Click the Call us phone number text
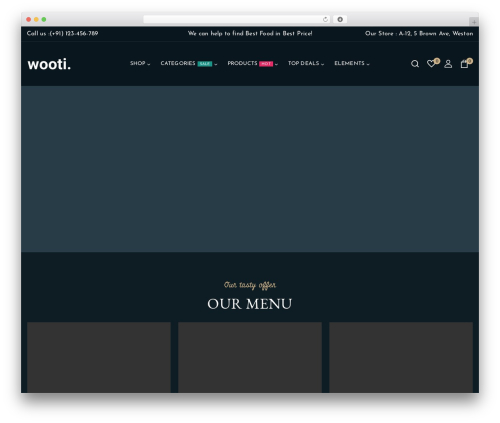 tap(62, 33)
